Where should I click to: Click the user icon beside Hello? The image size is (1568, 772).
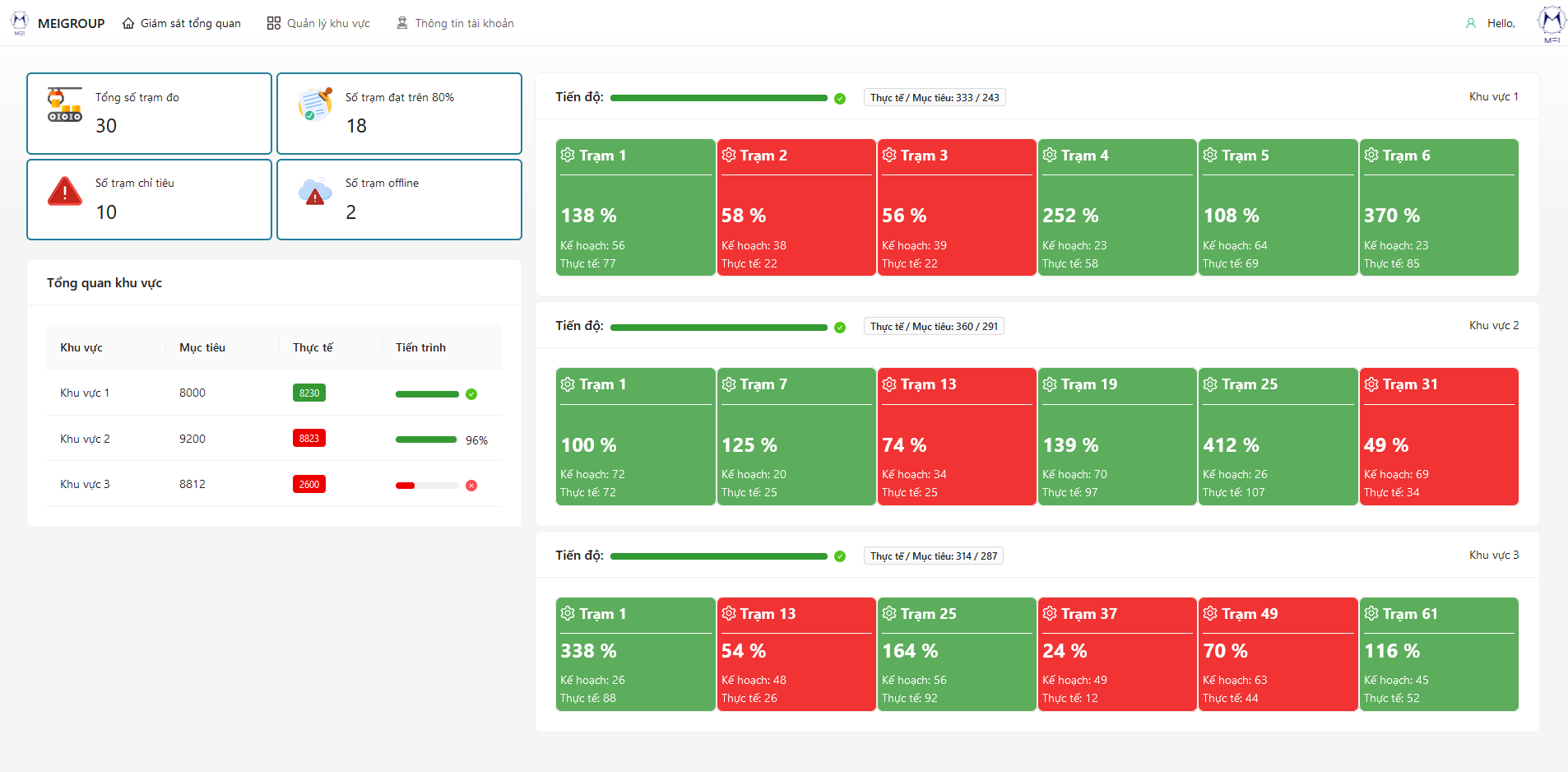point(1471,24)
